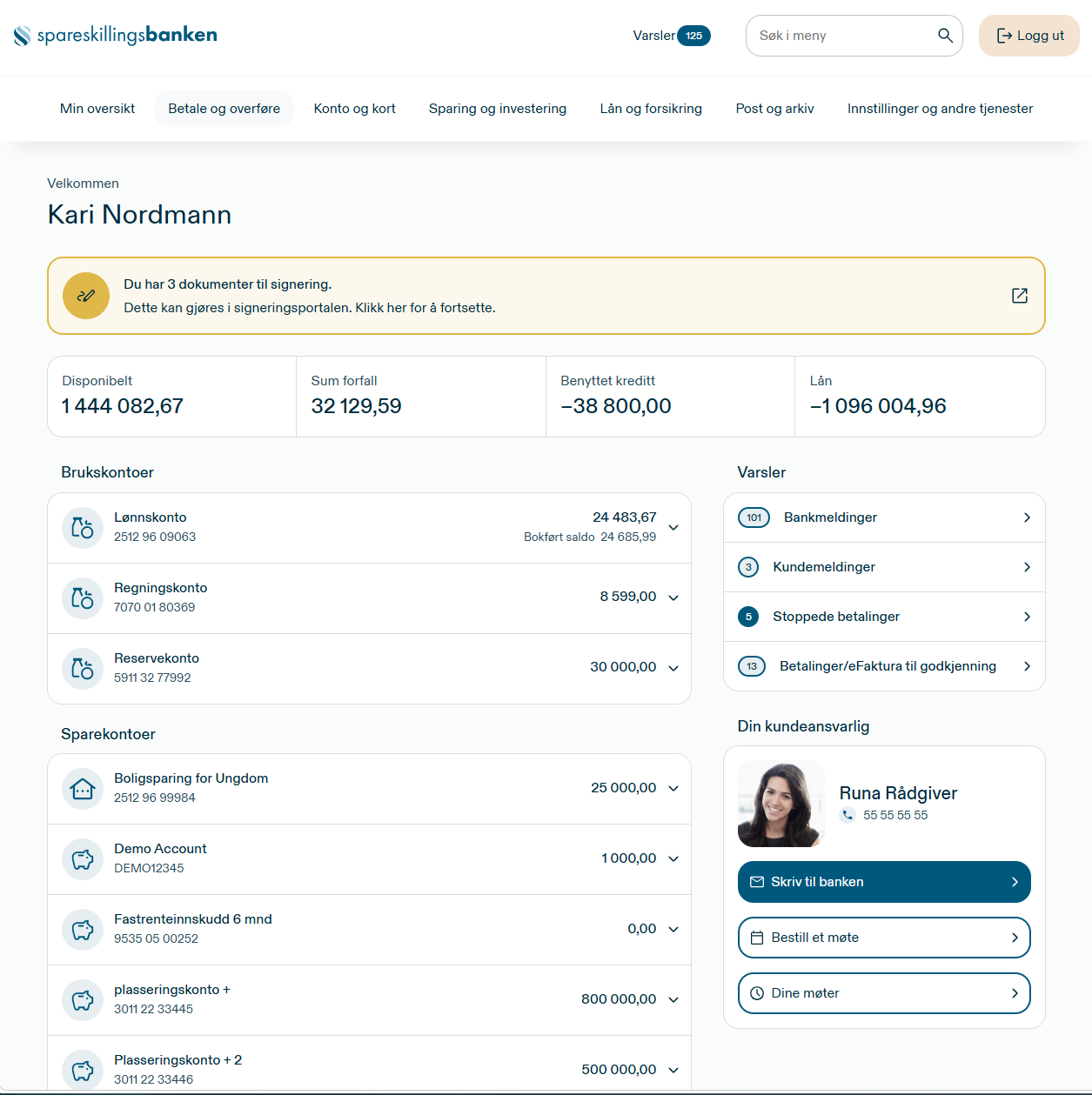Screen dimensions: 1092x1095
Task: Click the Sum forfall summary card
Action: pyautogui.click(x=421, y=397)
